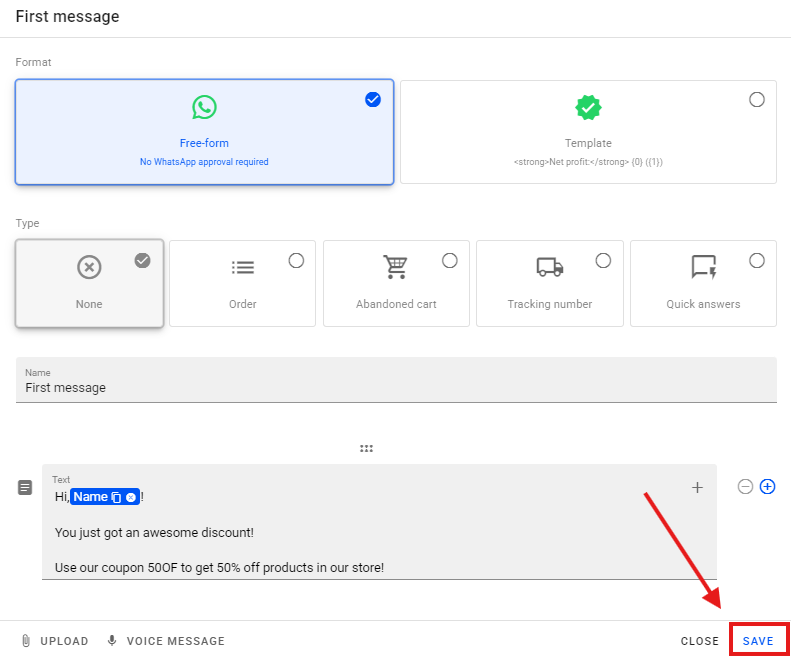Screen dimensions: 791x657
Task: Select the Order type radio button
Action: point(296,260)
